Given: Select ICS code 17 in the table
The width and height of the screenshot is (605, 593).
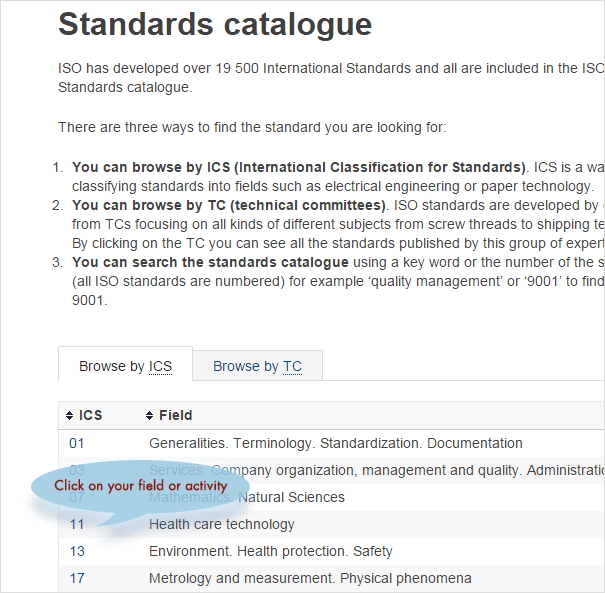Looking at the screenshot, I should coord(77,578).
